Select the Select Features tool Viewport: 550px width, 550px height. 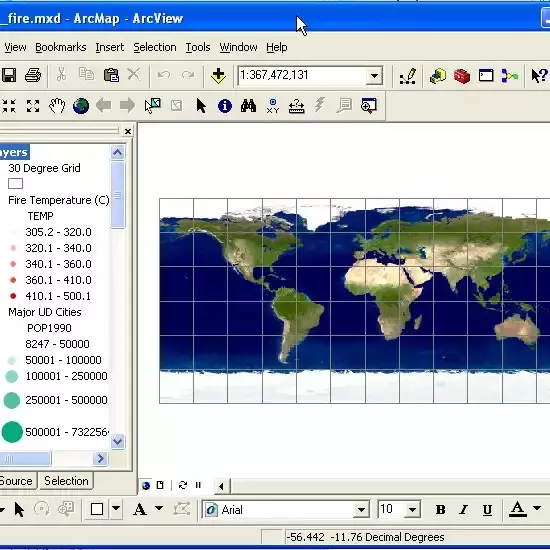point(153,106)
